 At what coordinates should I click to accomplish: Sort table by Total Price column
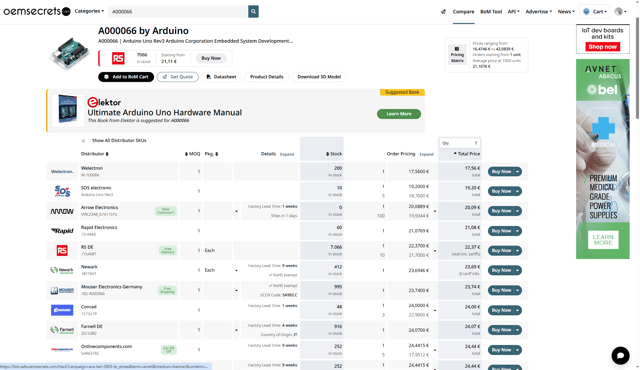(x=467, y=154)
